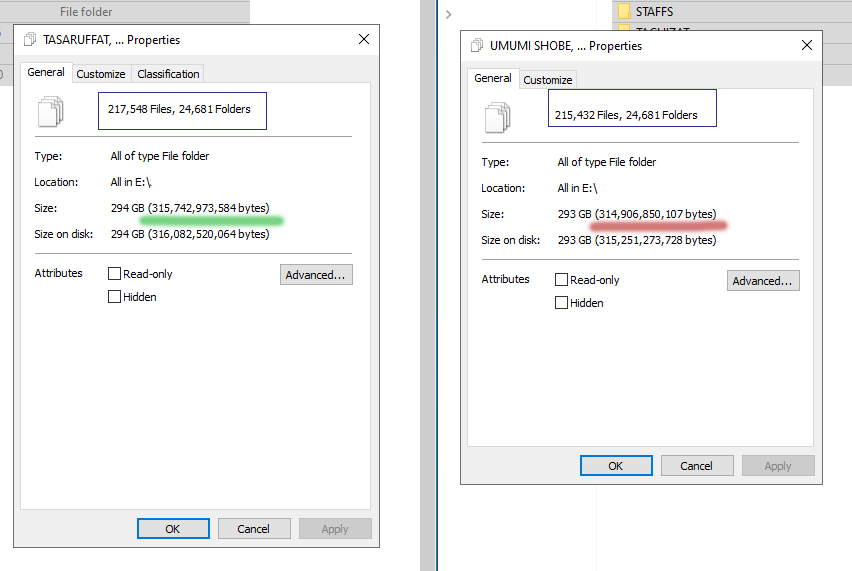
Task: Switch to Customize tab in UMUMI SHOBE Properties
Action: [548, 80]
